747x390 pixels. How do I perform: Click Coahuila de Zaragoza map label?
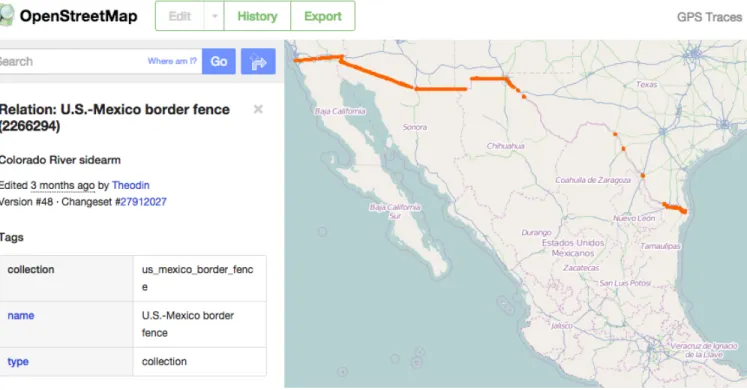(593, 180)
